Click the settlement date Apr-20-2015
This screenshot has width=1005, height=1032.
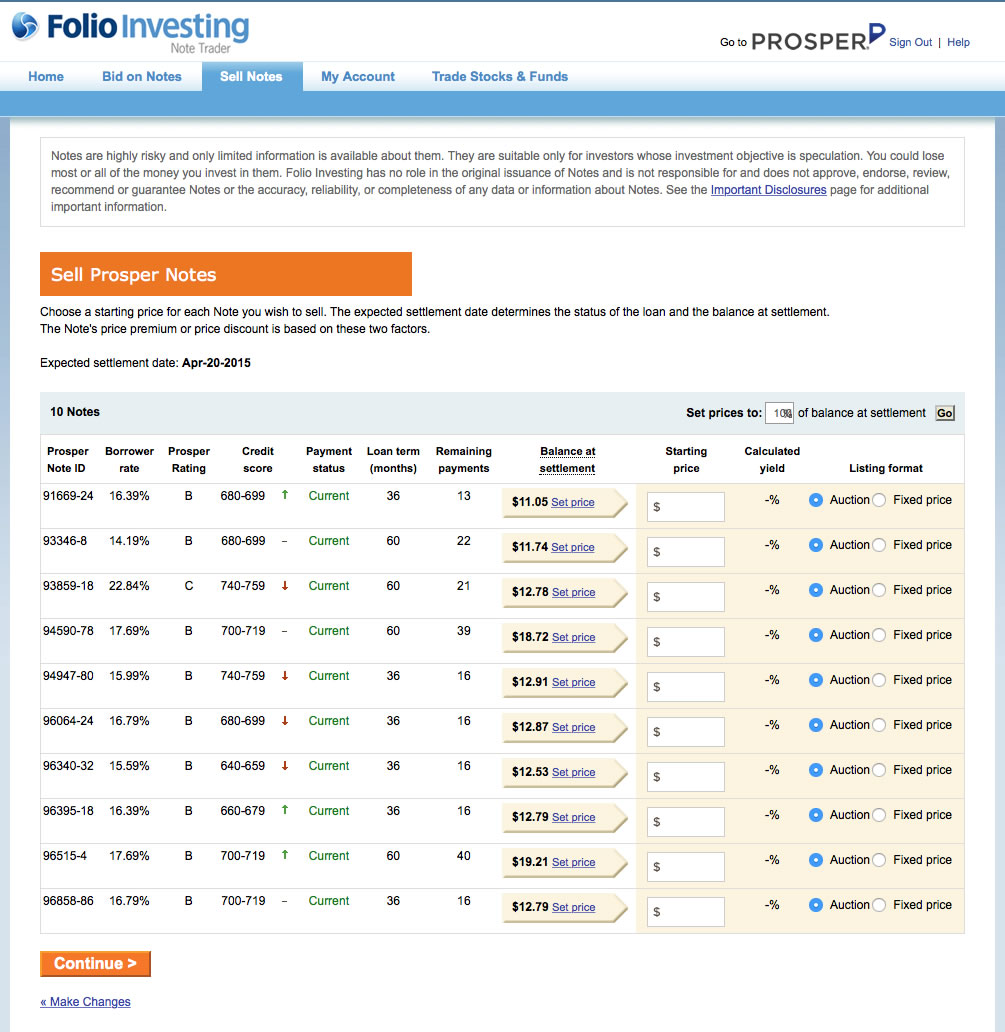tap(217, 363)
